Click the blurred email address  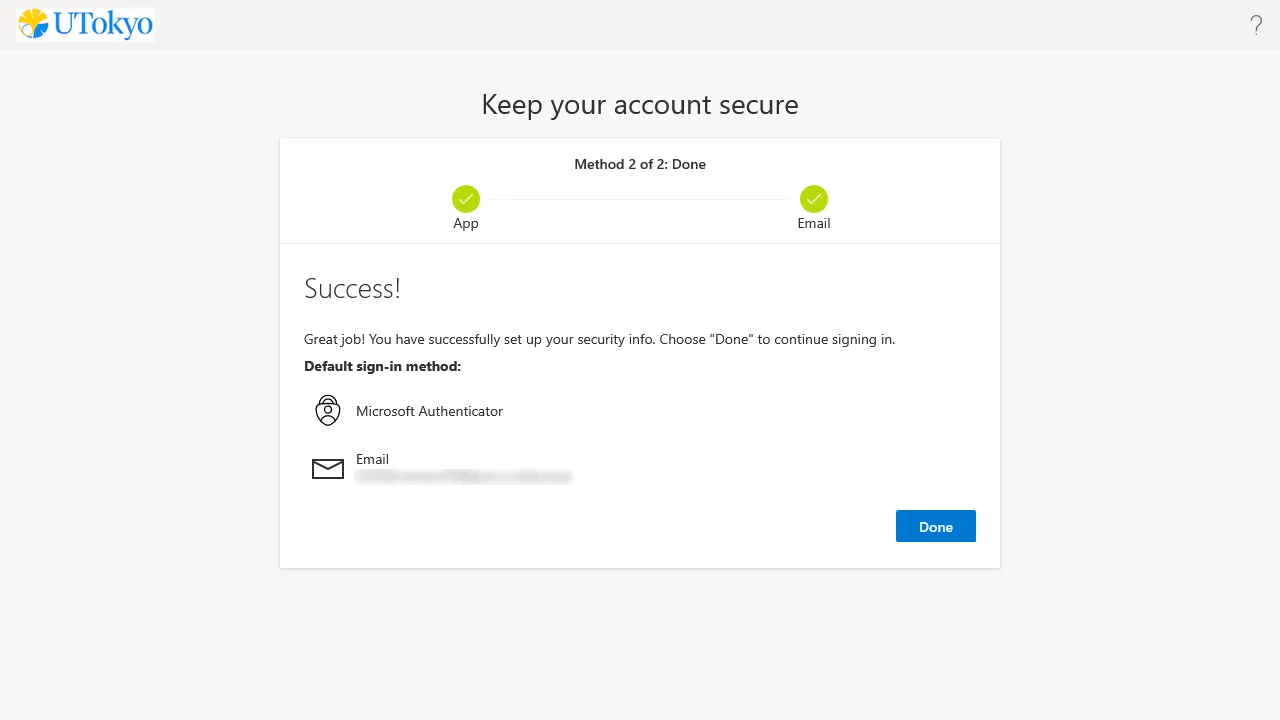(463, 477)
